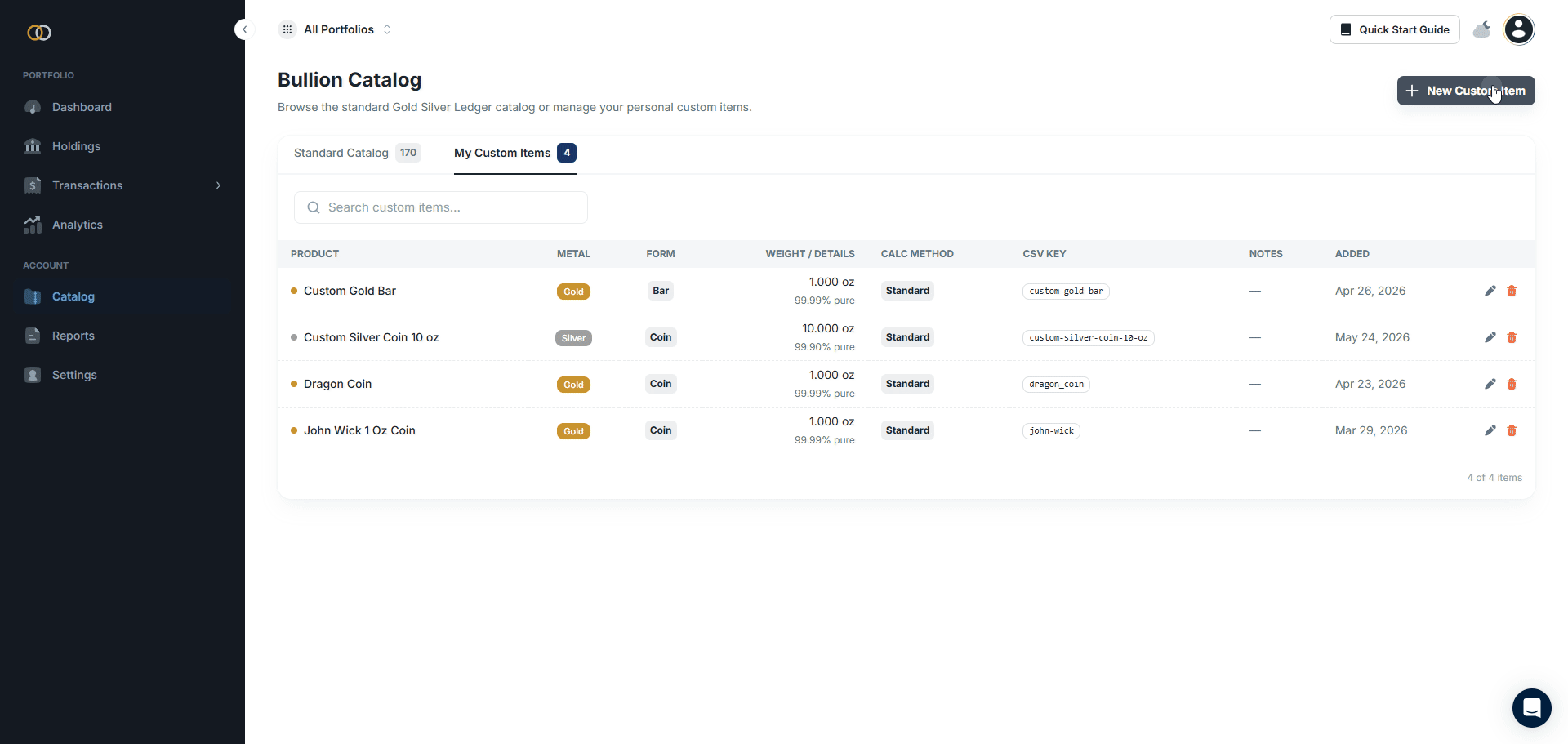
Task: Edit the Dragon Coin item
Action: tap(1490, 384)
